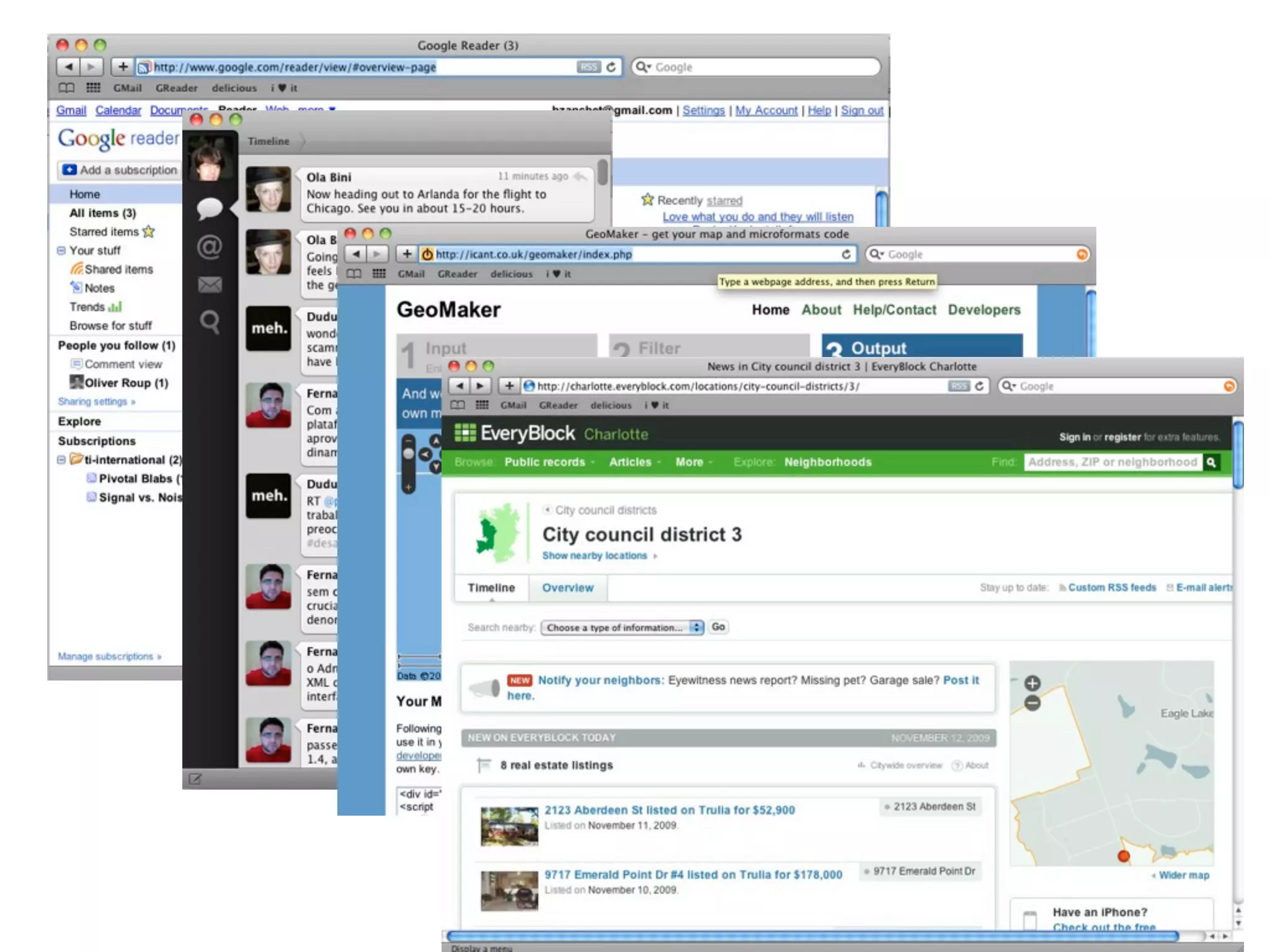Image resolution: width=1270 pixels, height=952 pixels.
Task: Click reload icon in EveryBlock address bar
Action: (x=979, y=386)
